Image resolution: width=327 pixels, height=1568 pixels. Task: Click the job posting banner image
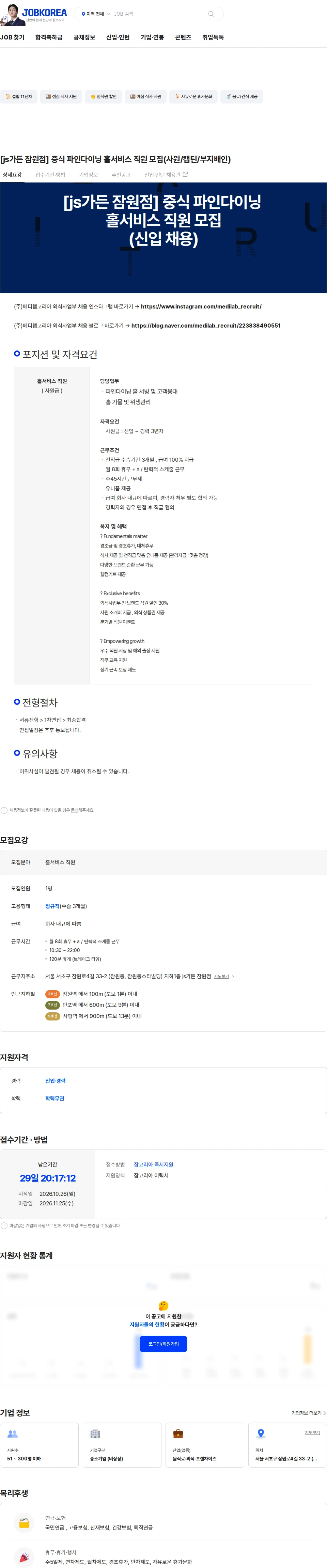tap(163, 238)
